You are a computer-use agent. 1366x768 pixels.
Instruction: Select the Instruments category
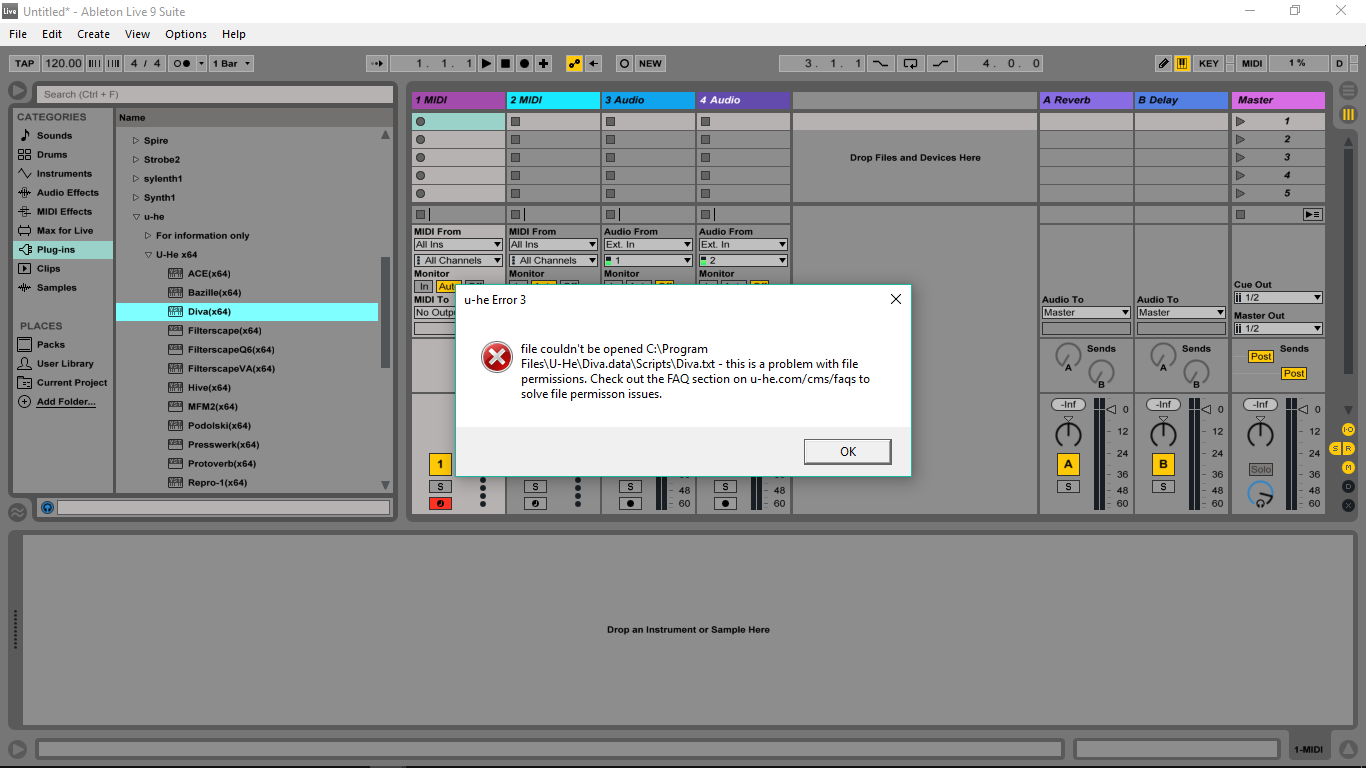[62, 173]
